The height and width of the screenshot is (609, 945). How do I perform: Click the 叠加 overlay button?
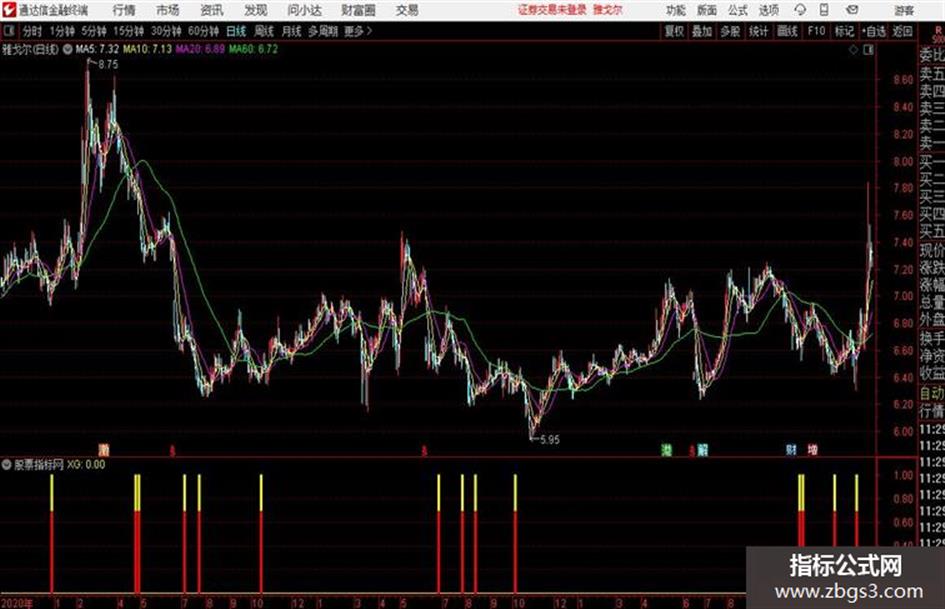(702, 31)
